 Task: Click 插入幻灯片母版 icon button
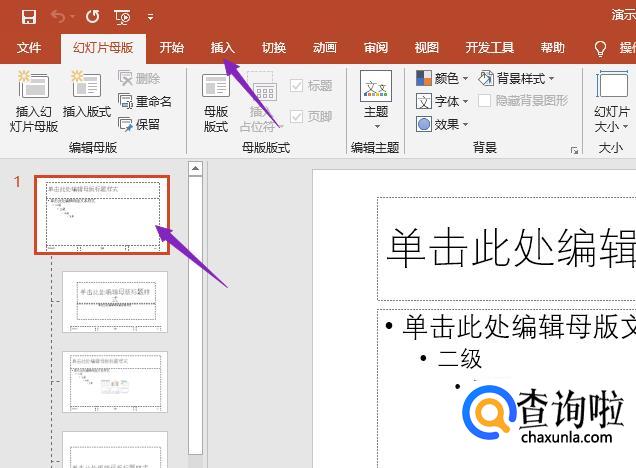[34, 101]
